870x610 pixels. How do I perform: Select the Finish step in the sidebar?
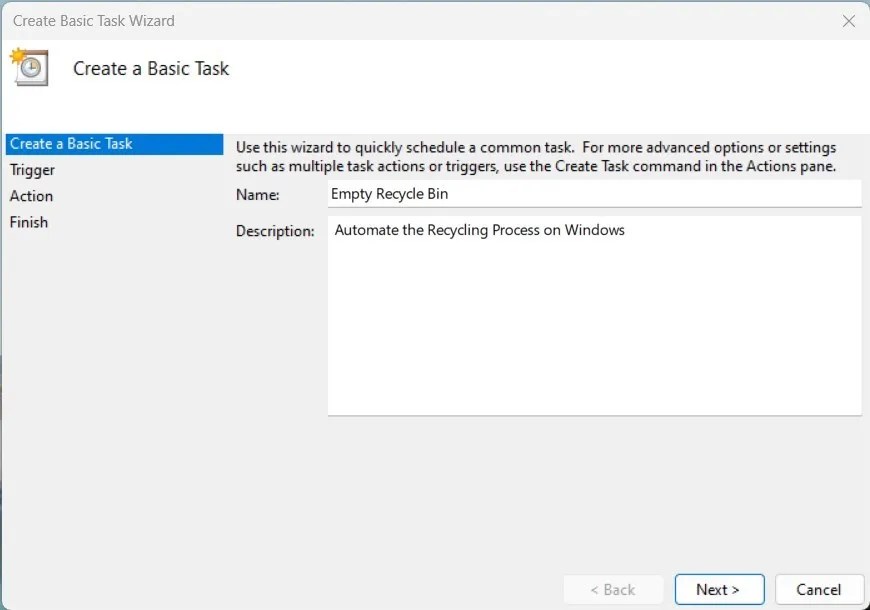click(x=28, y=221)
